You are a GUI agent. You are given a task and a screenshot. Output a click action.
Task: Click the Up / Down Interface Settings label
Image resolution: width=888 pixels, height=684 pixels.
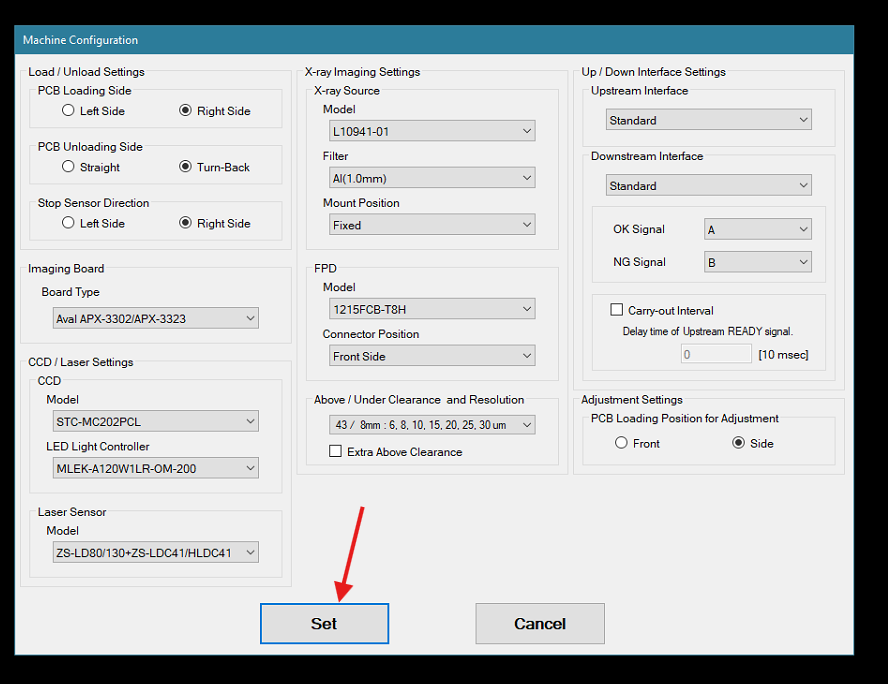pos(654,72)
